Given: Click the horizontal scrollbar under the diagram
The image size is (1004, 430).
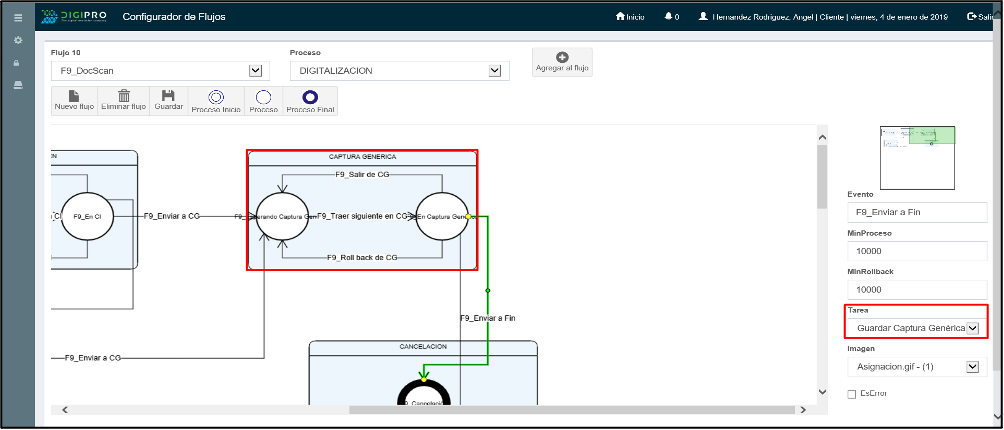Looking at the screenshot, I should click(440, 409).
